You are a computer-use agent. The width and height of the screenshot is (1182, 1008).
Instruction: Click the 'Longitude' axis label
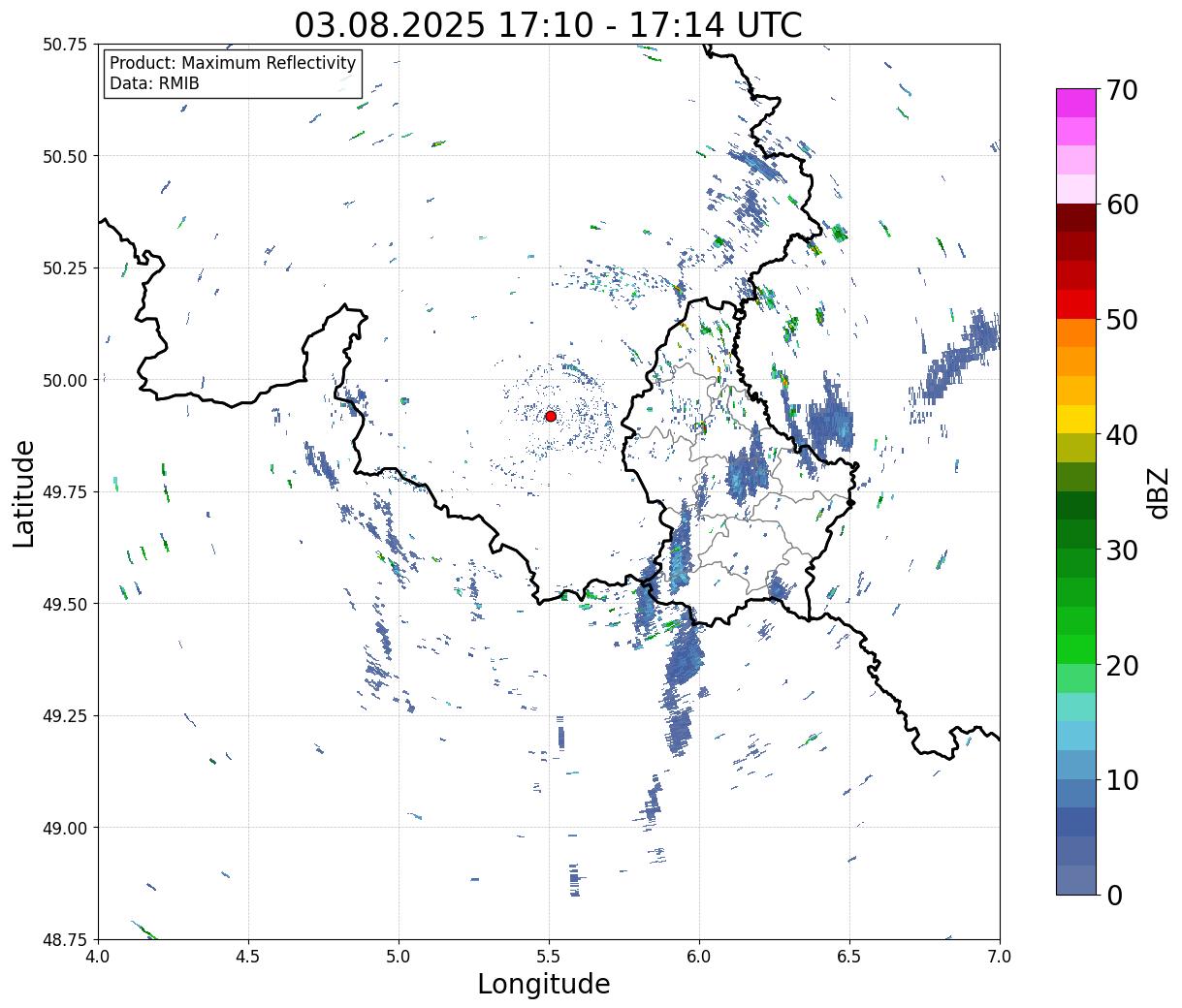coord(544,984)
